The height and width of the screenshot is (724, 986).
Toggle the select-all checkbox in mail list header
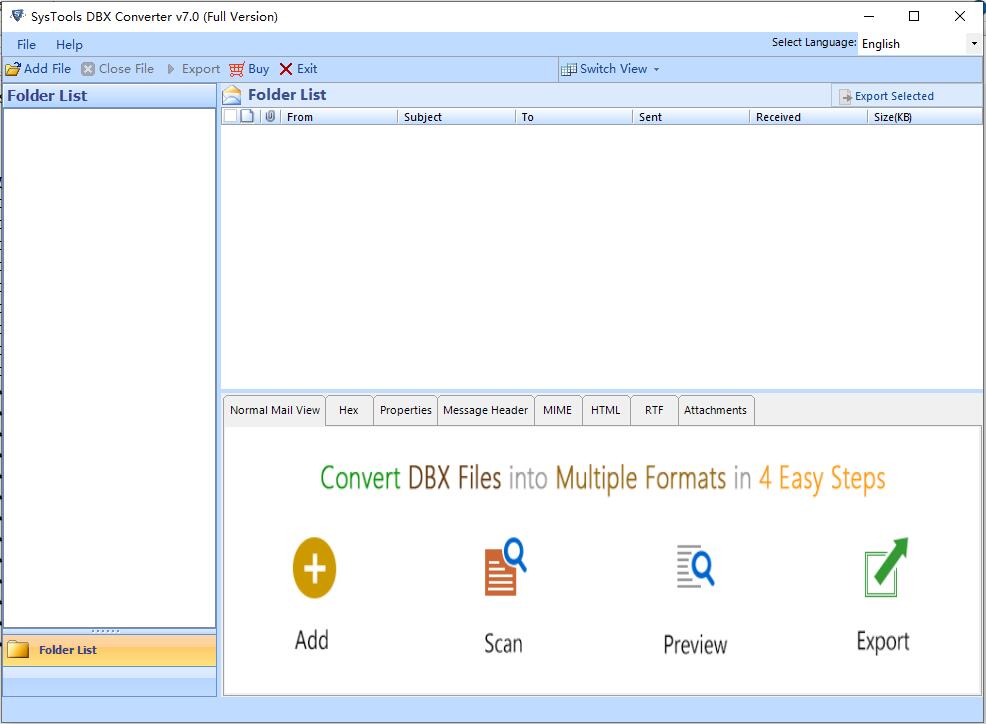pyautogui.click(x=231, y=116)
